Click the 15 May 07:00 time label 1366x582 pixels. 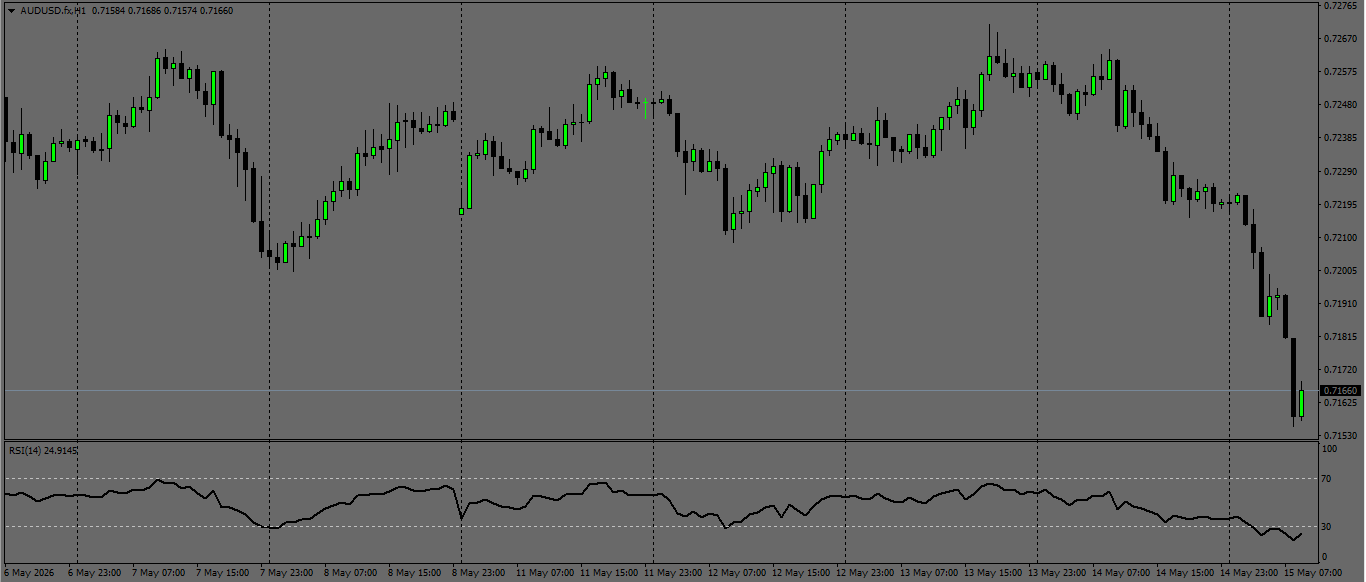1312,573
